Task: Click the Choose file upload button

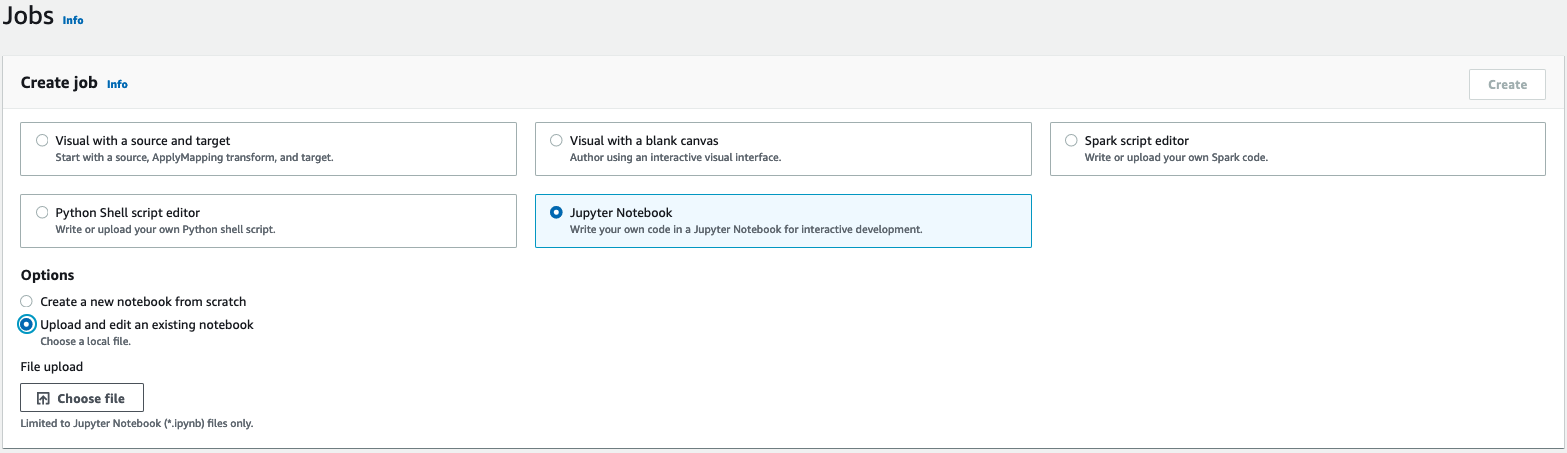Action: pyautogui.click(x=82, y=398)
